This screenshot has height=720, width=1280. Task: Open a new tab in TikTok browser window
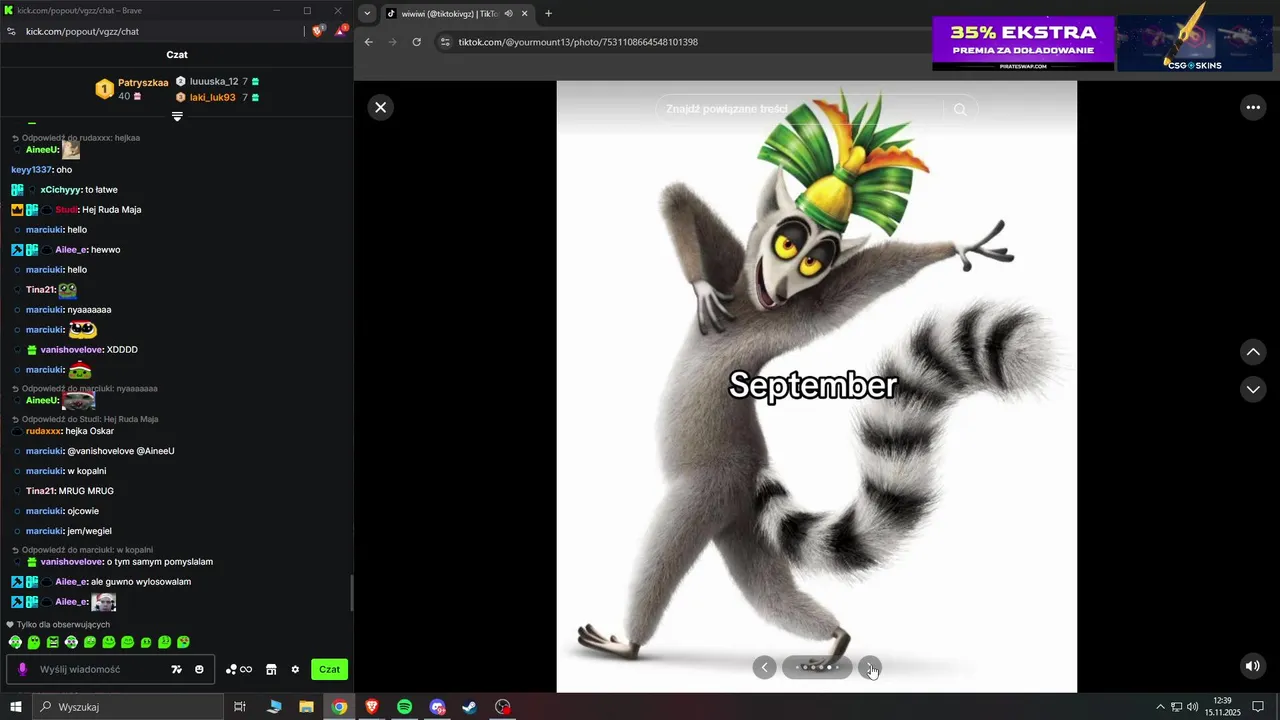pyautogui.click(x=548, y=14)
